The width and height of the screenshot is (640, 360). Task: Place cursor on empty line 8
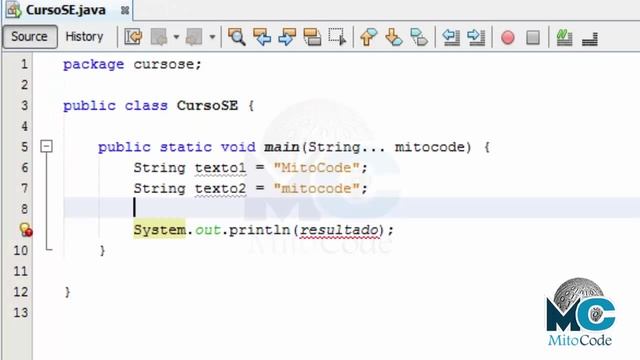(x=351, y=208)
